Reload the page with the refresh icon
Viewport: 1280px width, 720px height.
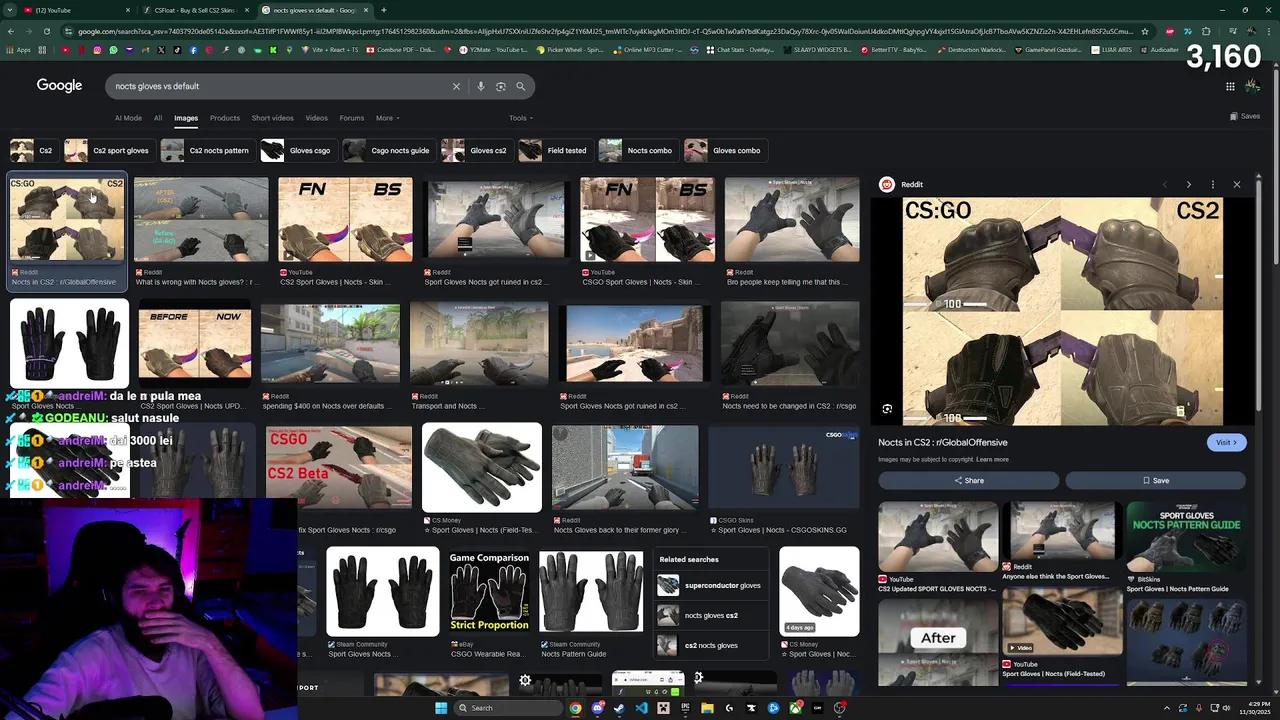tap(47, 31)
